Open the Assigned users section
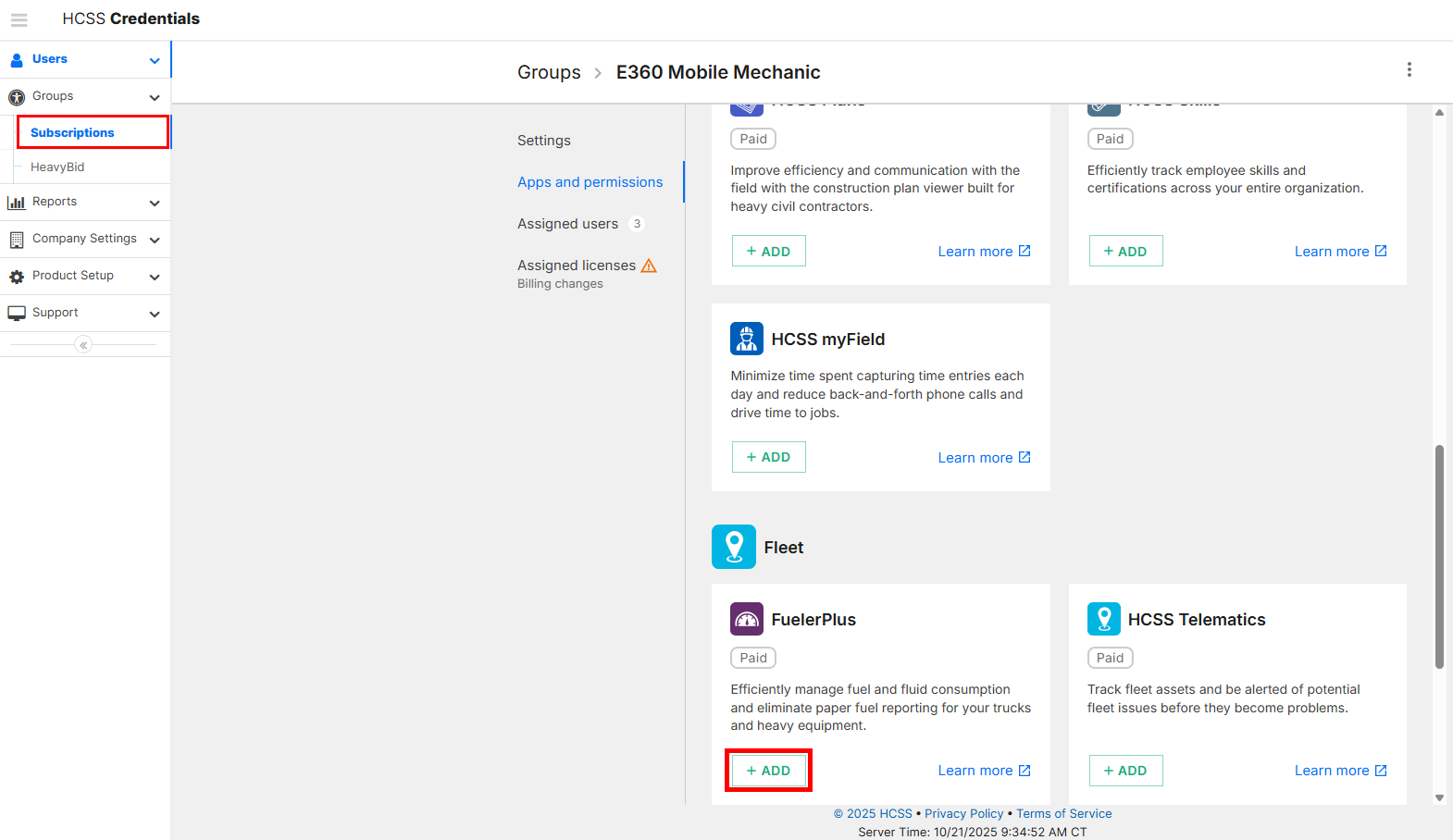This screenshot has width=1453, height=840. click(567, 224)
